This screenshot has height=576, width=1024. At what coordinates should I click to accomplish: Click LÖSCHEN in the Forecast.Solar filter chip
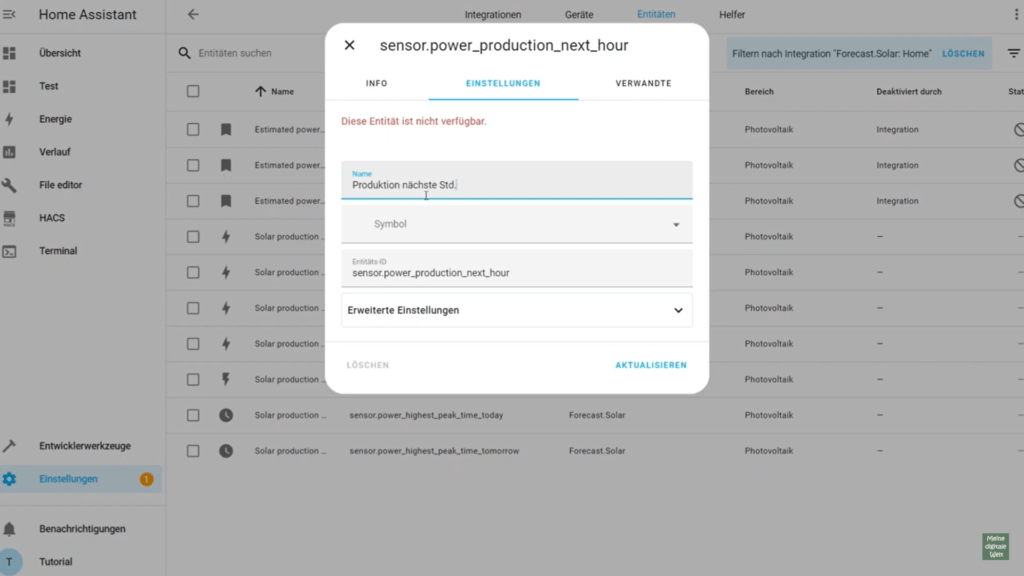(962, 53)
